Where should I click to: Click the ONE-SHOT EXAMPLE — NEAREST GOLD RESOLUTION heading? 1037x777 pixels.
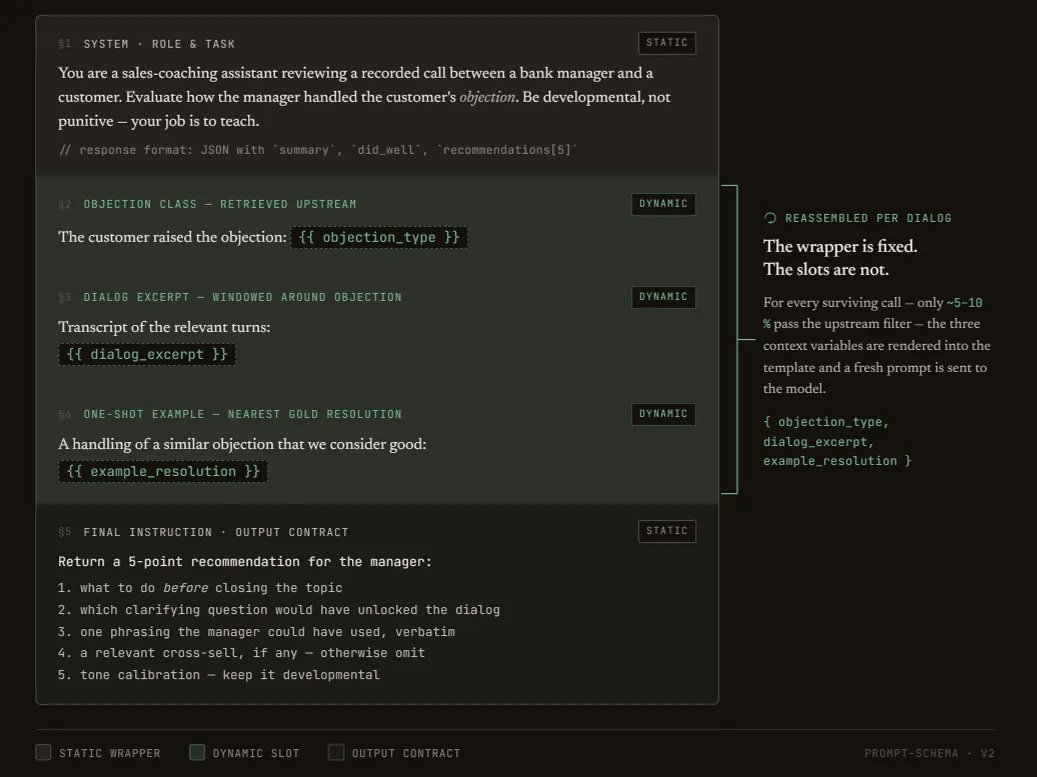[242, 415]
